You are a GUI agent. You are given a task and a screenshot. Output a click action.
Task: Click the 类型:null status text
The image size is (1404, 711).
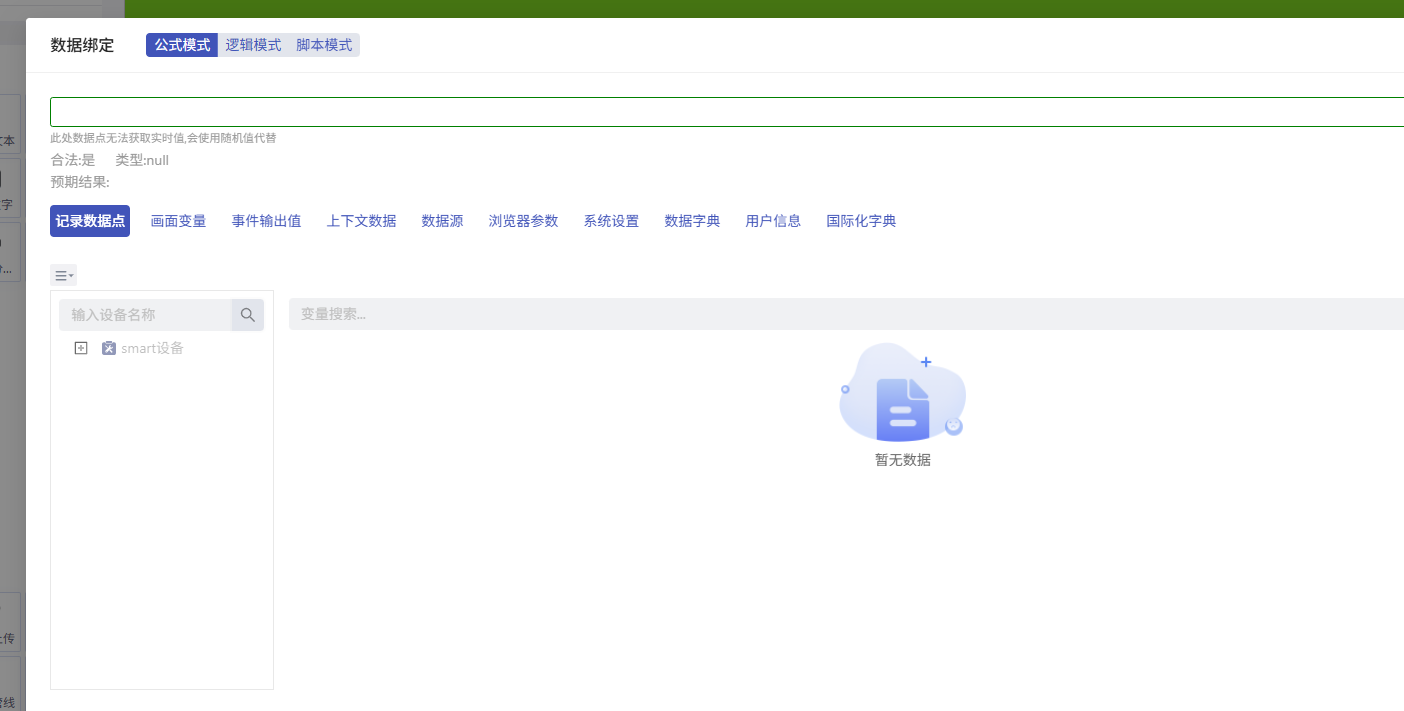(x=142, y=160)
